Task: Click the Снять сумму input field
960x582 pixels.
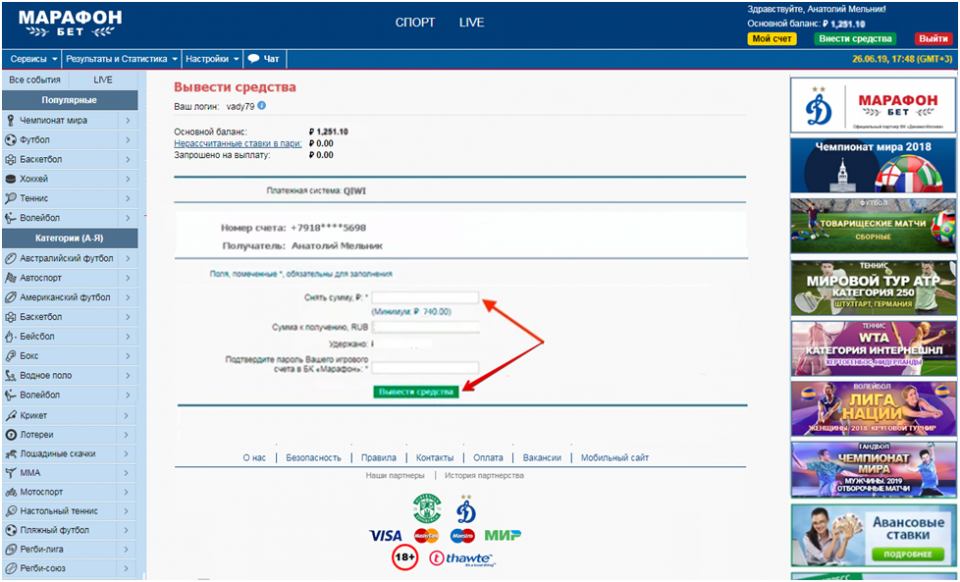Action: pos(425,297)
